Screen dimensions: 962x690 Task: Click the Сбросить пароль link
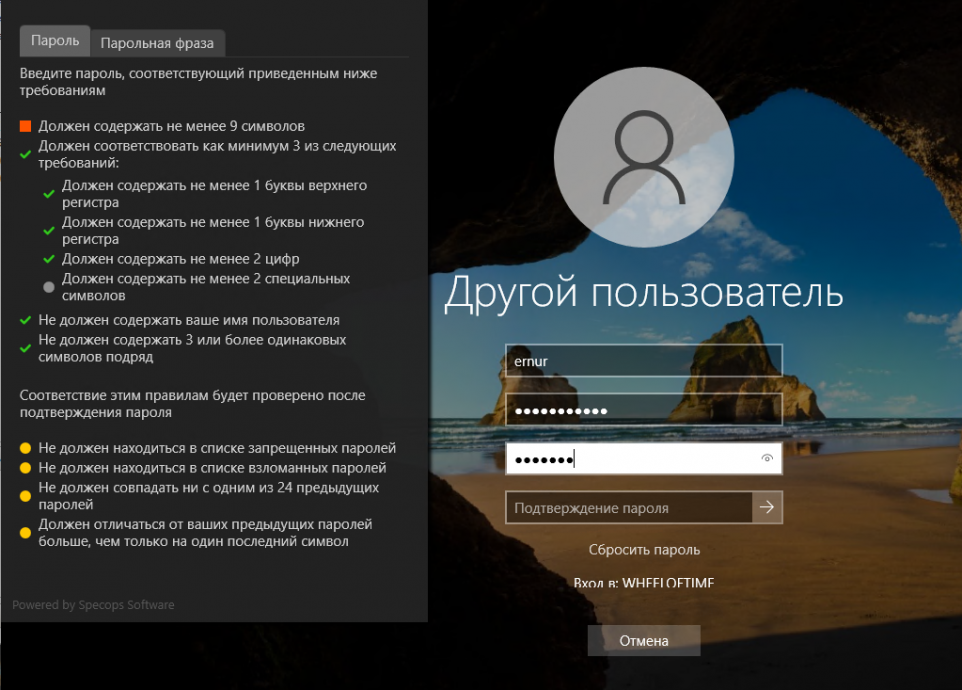644,550
